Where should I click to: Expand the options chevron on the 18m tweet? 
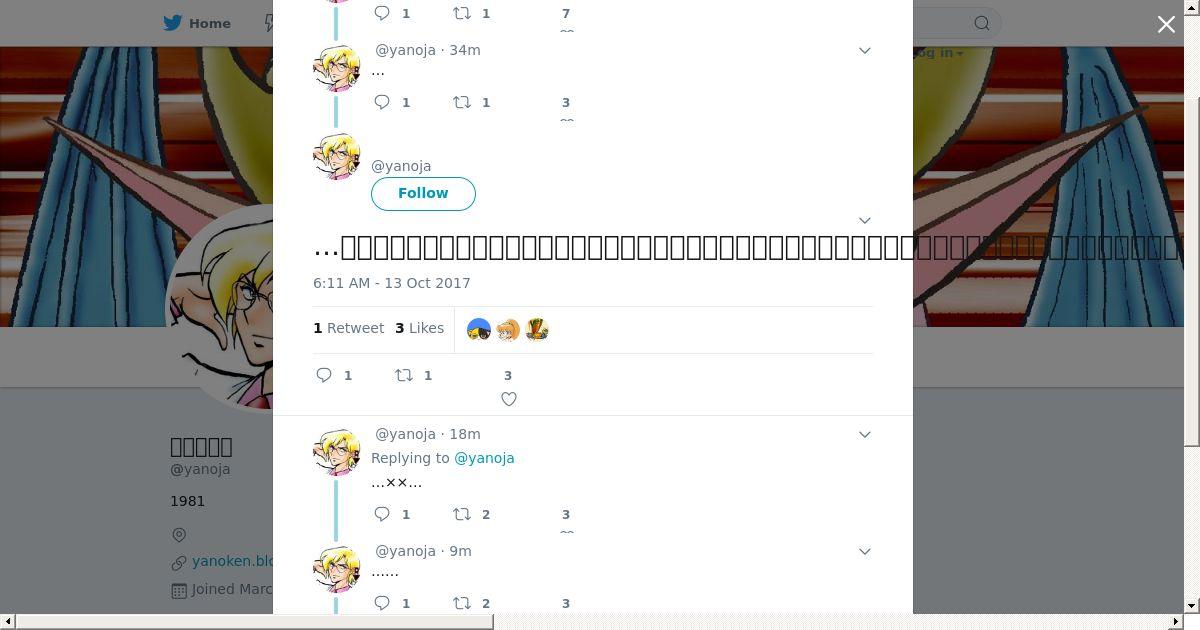[x=865, y=434]
